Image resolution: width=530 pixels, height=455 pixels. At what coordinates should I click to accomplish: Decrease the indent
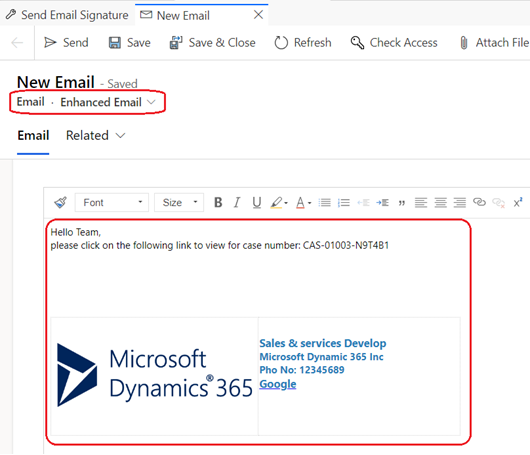[363, 202]
